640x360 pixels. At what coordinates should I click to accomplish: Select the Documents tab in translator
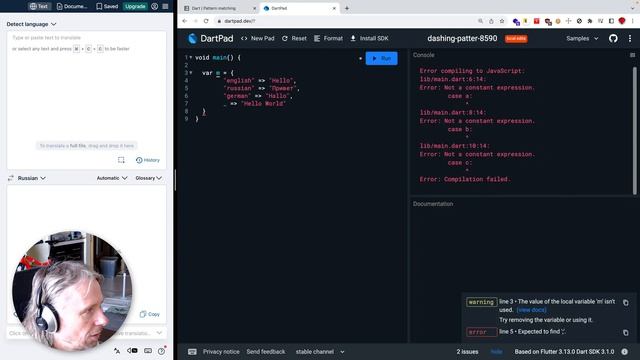[72, 6]
